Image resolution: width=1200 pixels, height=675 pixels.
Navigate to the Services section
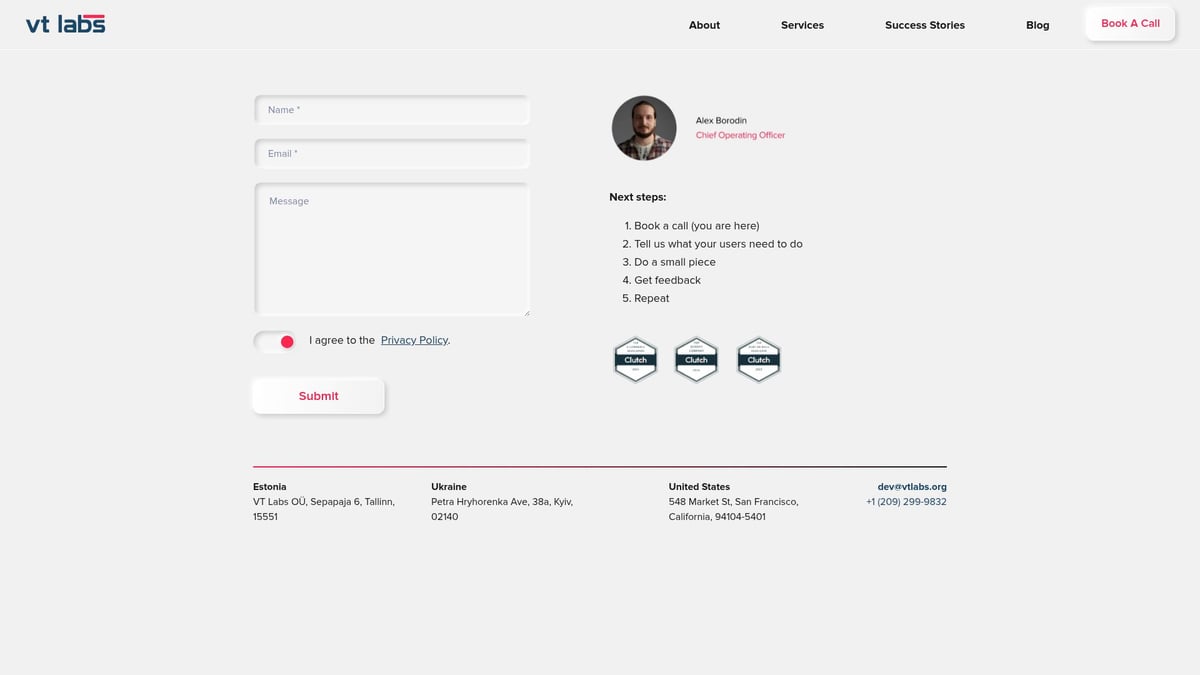click(802, 25)
